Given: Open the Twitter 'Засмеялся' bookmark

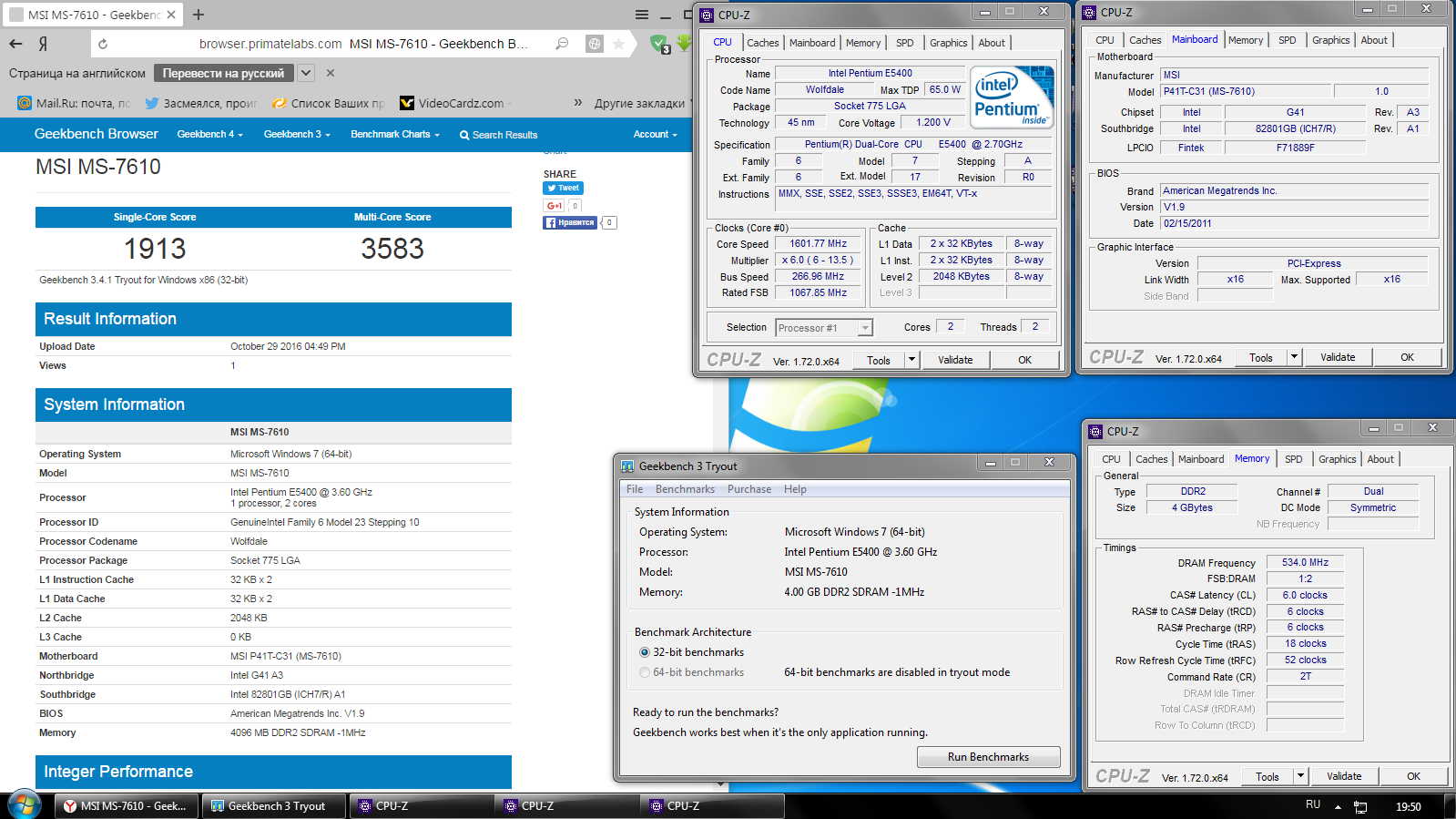Looking at the screenshot, I should coord(201,103).
